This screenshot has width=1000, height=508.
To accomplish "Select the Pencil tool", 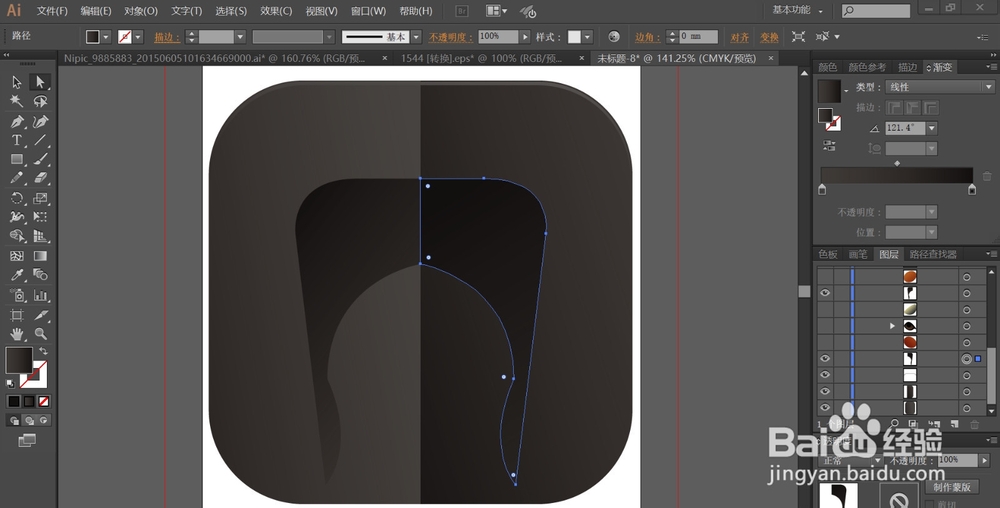I will pos(17,178).
